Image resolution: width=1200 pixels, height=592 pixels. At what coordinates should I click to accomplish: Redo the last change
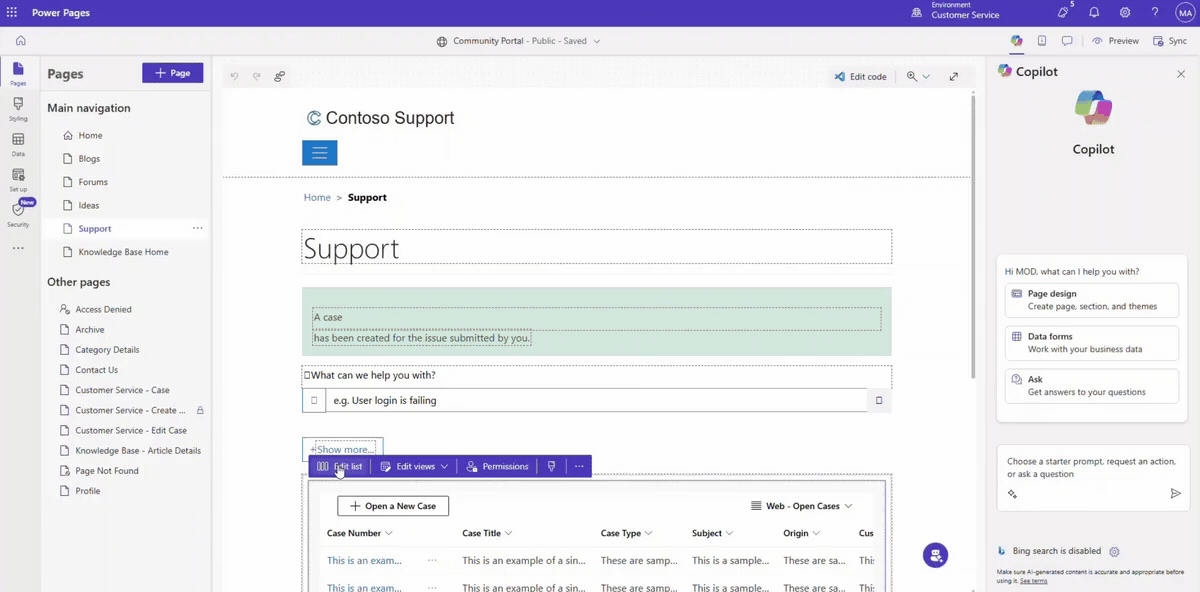click(x=257, y=76)
